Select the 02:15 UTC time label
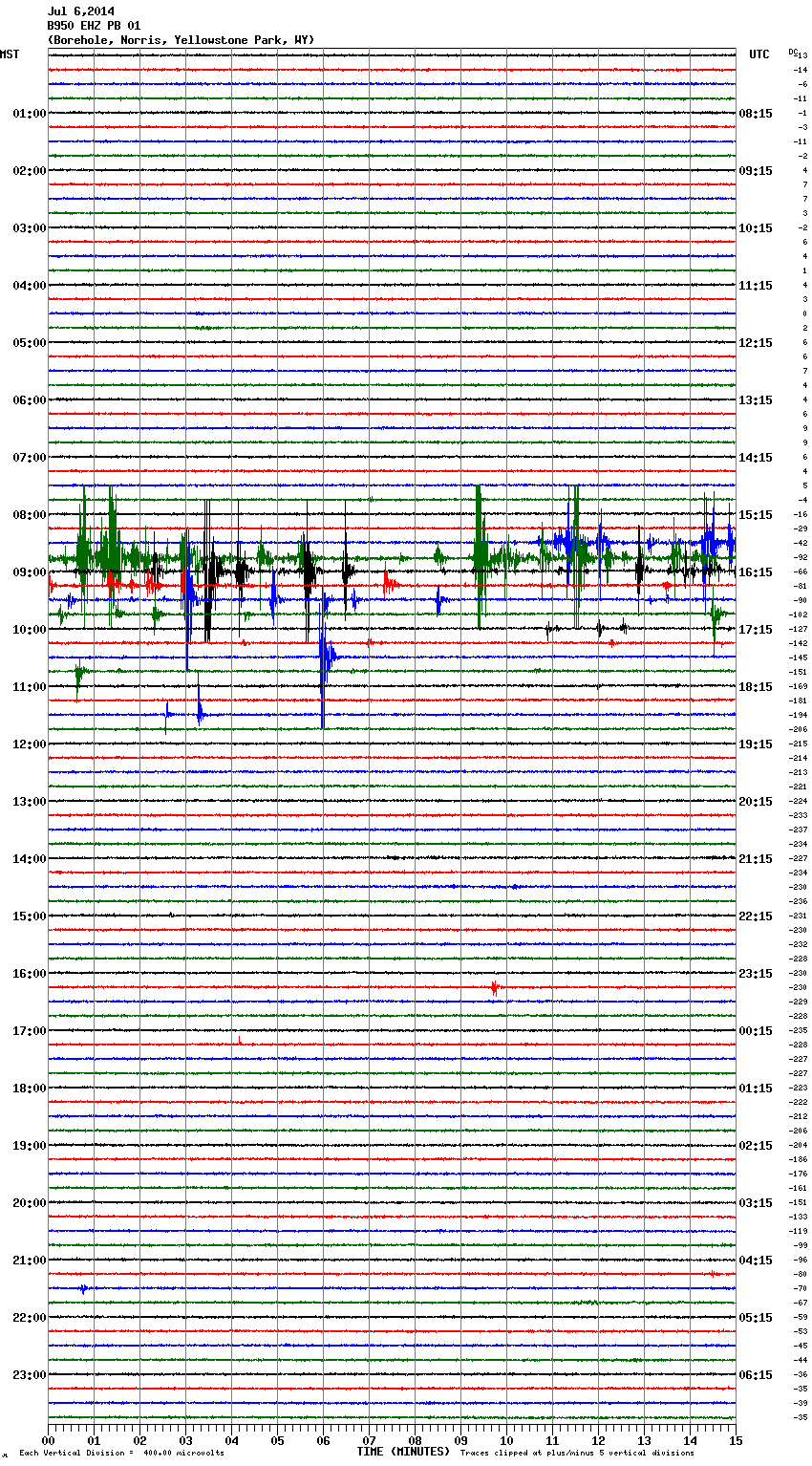 pos(756,1146)
